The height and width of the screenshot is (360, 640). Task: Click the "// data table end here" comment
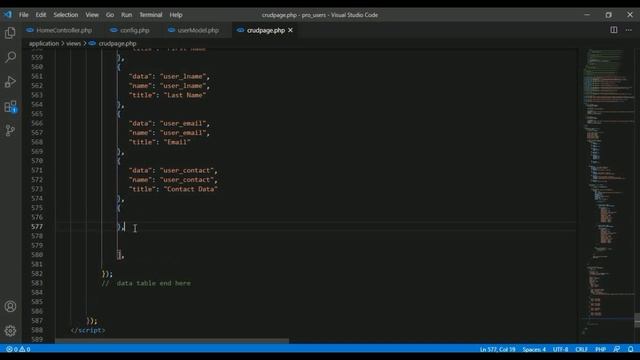point(146,283)
